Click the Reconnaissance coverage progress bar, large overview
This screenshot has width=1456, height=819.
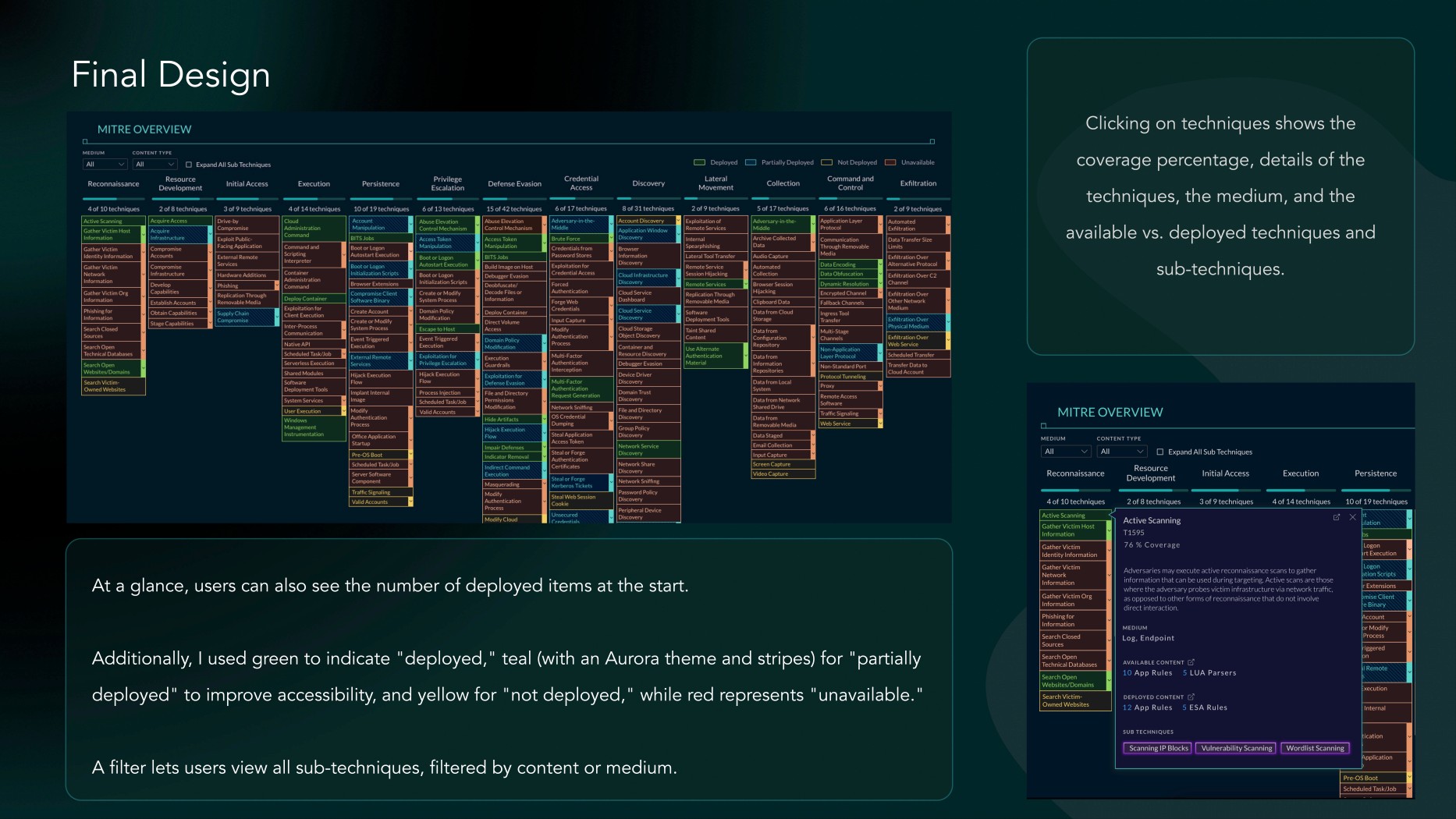tap(113, 199)
